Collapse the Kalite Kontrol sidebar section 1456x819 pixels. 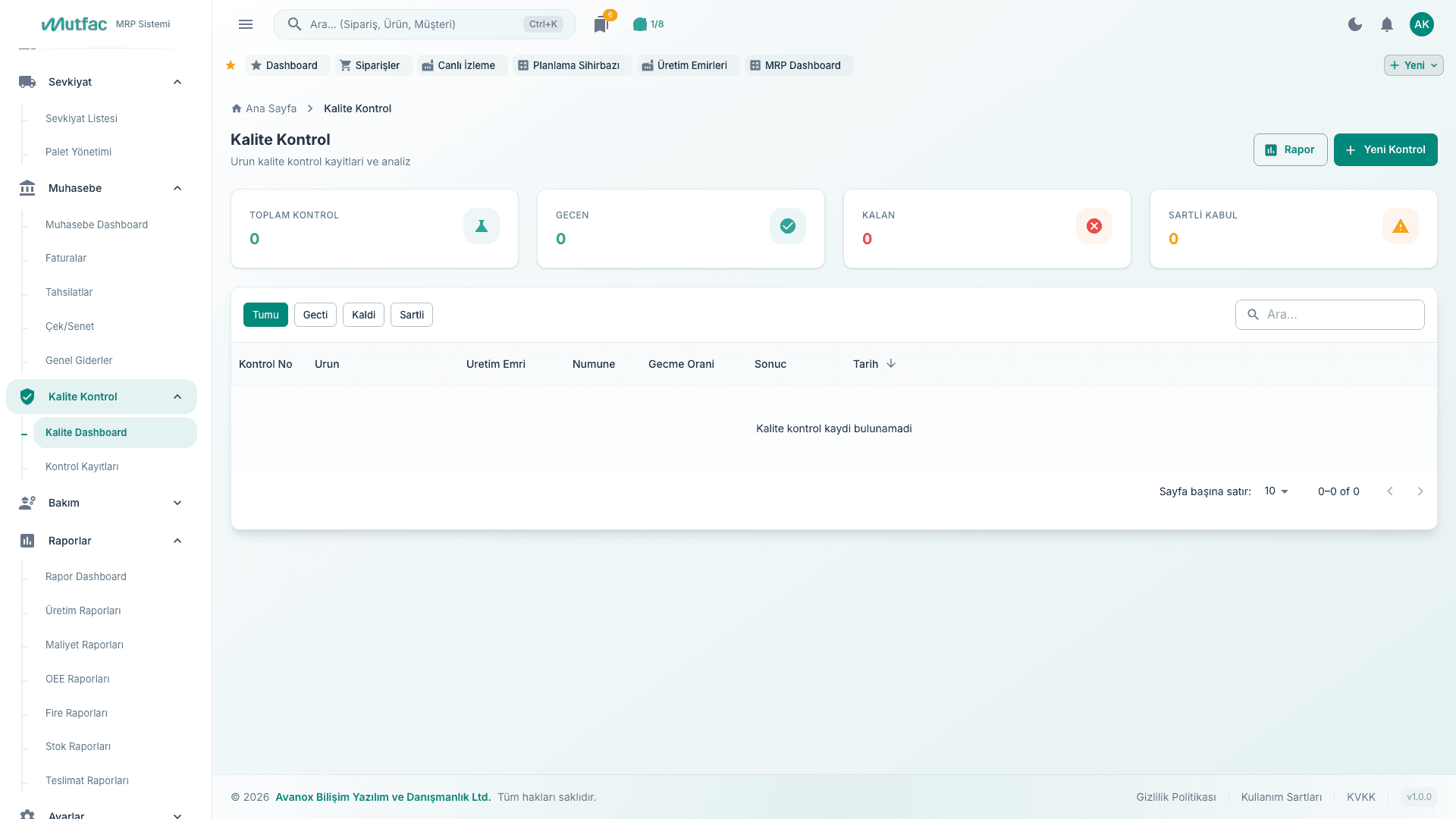[x=177, y=397]
